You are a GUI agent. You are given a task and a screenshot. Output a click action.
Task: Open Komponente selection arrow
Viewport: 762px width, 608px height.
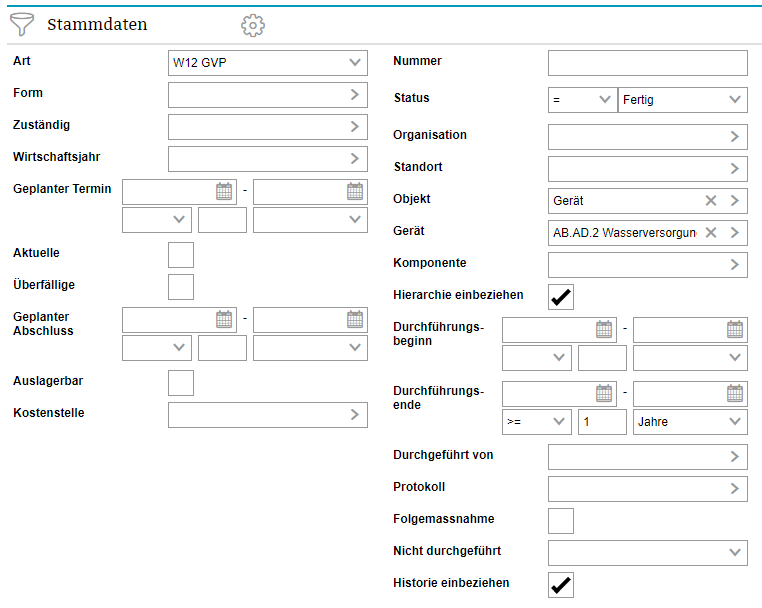point(735,264)
